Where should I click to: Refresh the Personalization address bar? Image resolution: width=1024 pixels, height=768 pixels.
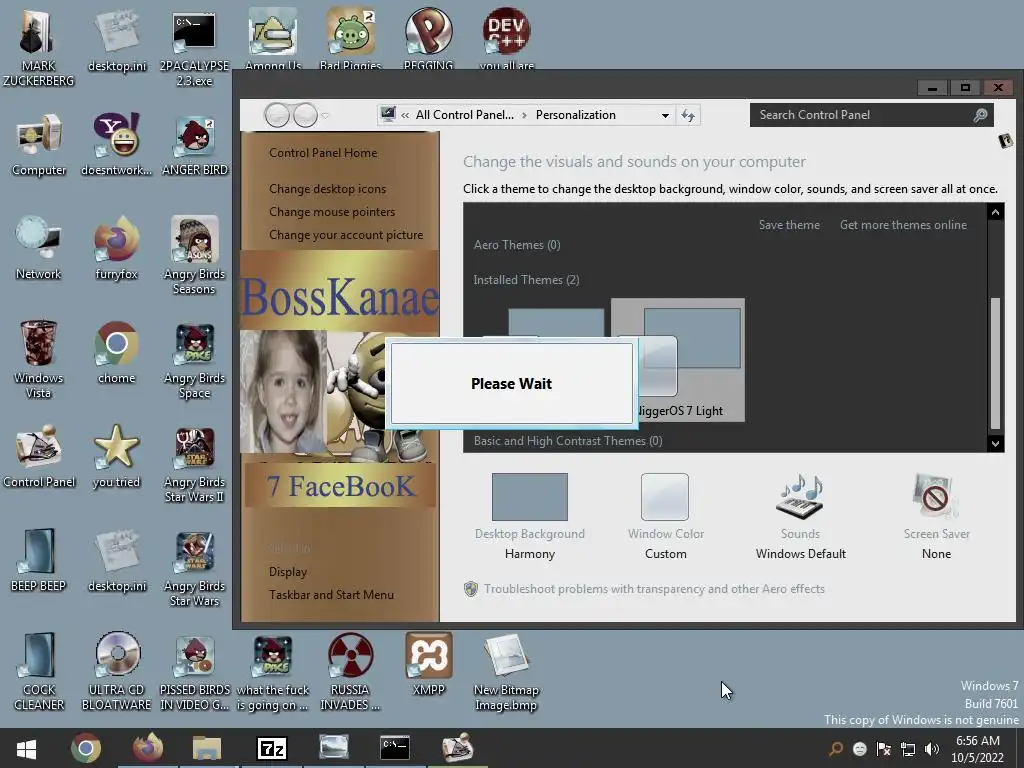pyautogui.click(x=688, y=116)
